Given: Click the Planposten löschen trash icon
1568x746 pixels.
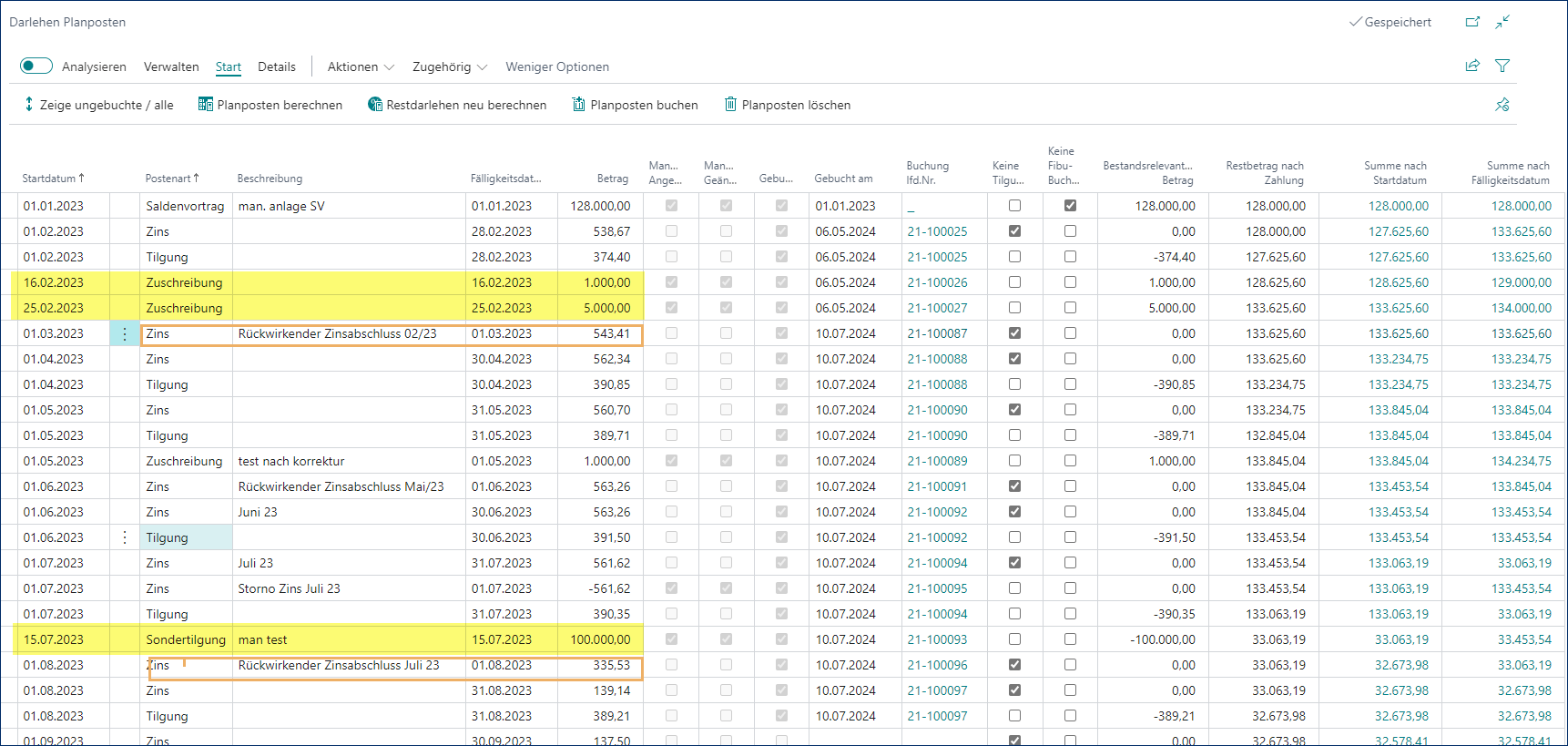Looking at the screenshot, I should click(x=730, y=105).
